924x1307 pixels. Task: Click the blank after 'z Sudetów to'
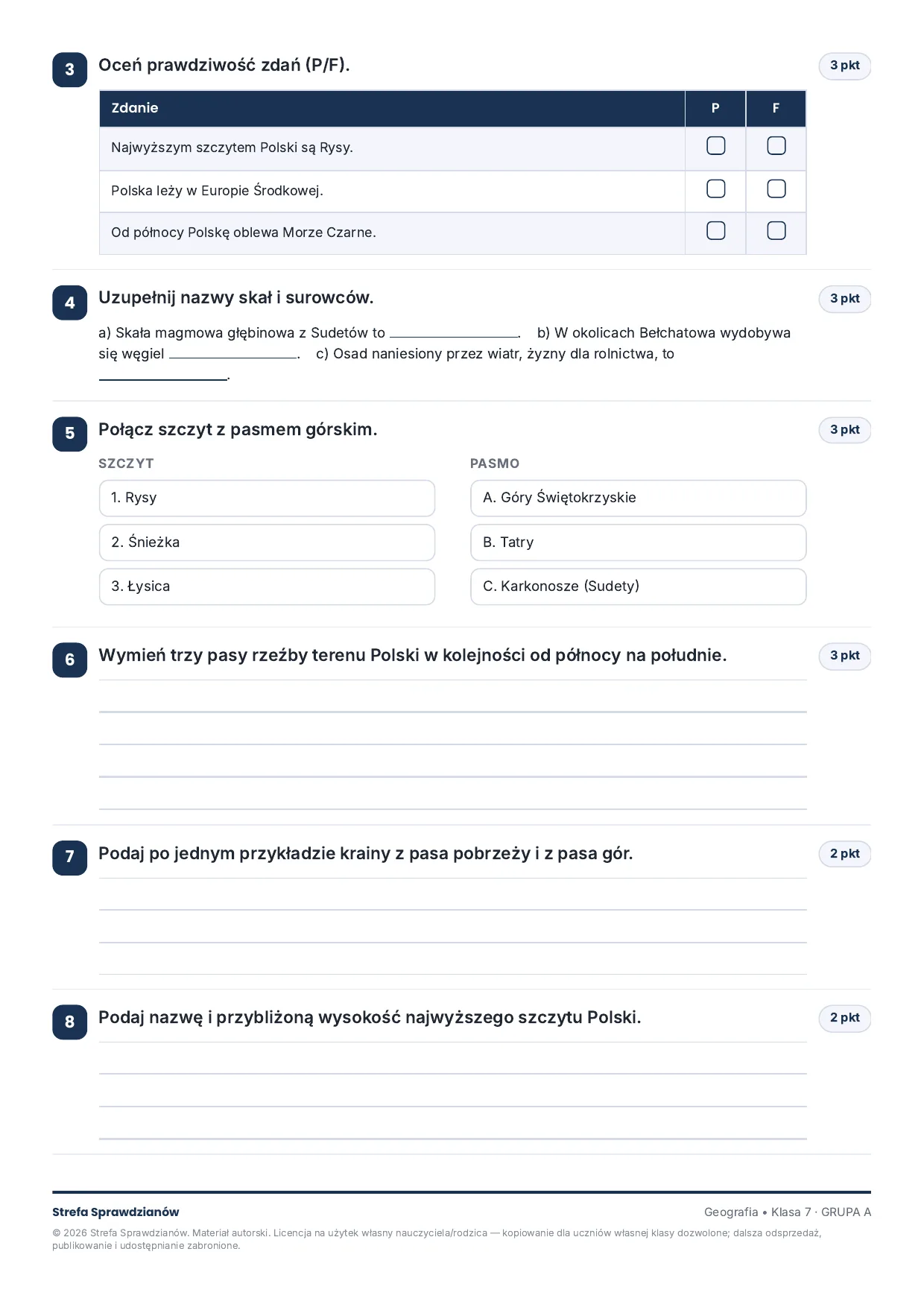pos(454,333)
